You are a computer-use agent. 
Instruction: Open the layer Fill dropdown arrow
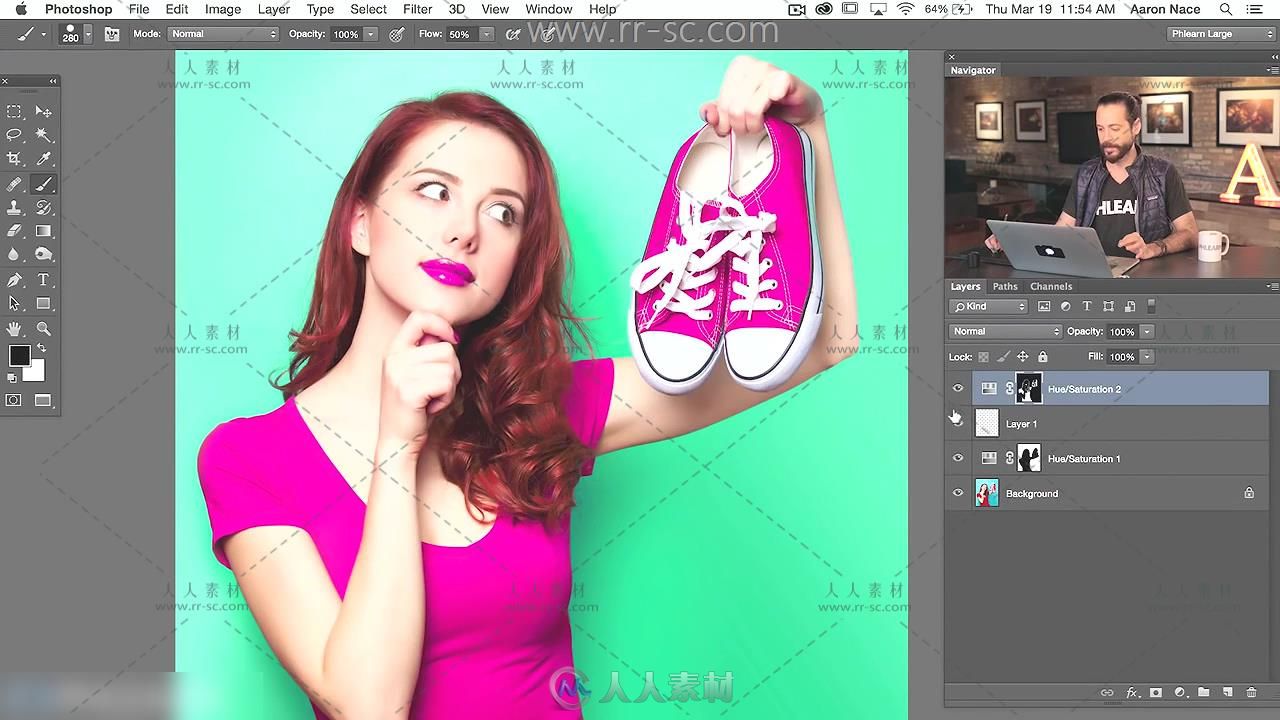point(1147,357)
